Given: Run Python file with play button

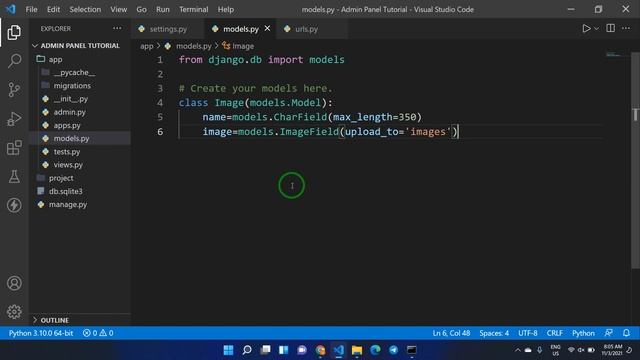Looking at the screenshot, I should [586, 29].
